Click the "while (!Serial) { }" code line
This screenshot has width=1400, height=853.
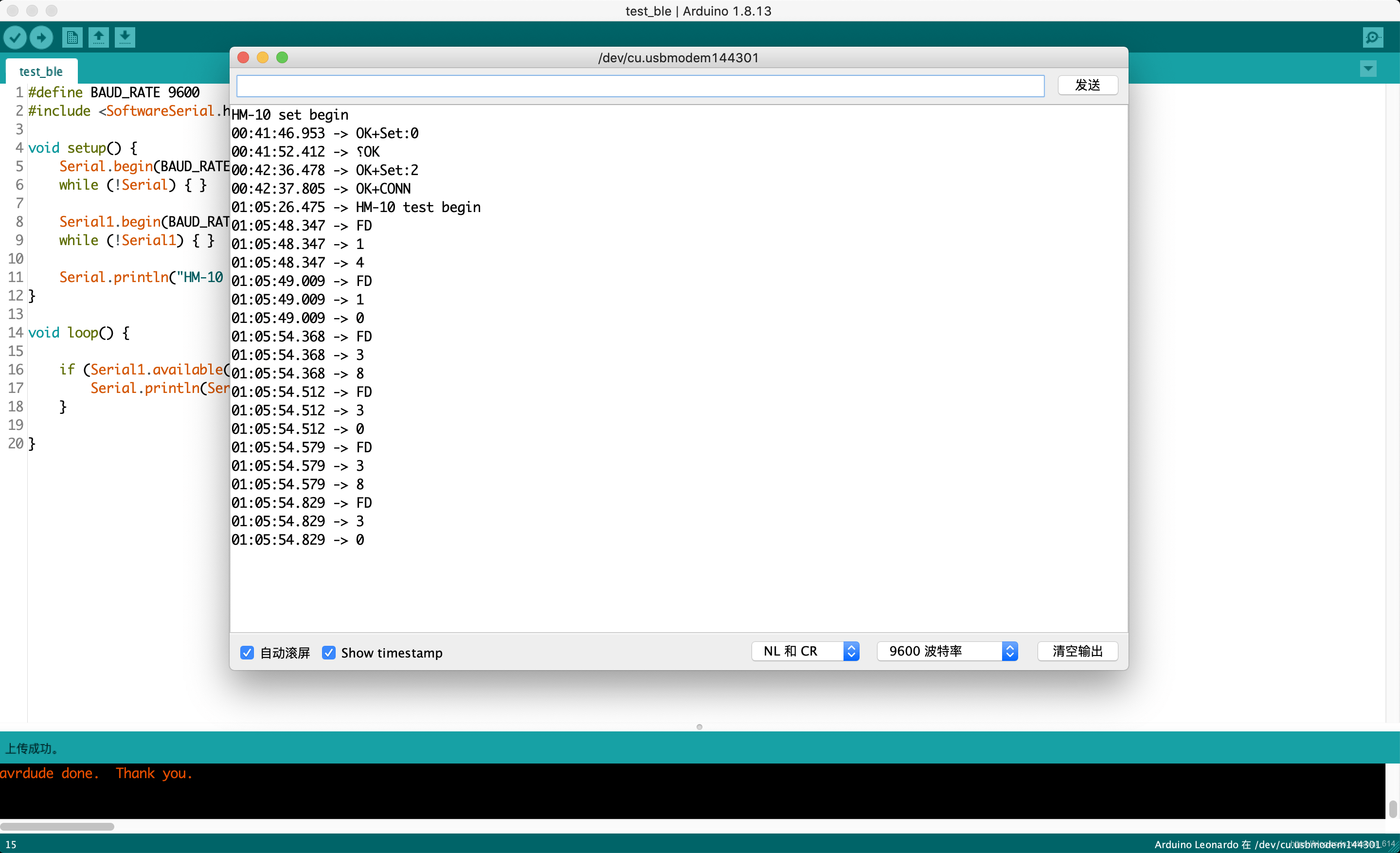click(133, 185)
